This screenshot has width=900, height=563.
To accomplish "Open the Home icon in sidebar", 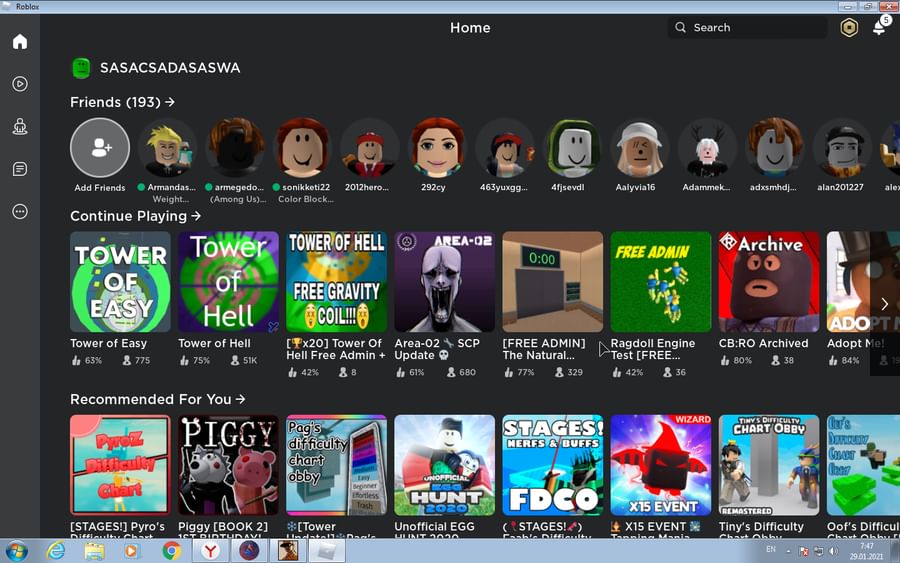I will (20, 41).
